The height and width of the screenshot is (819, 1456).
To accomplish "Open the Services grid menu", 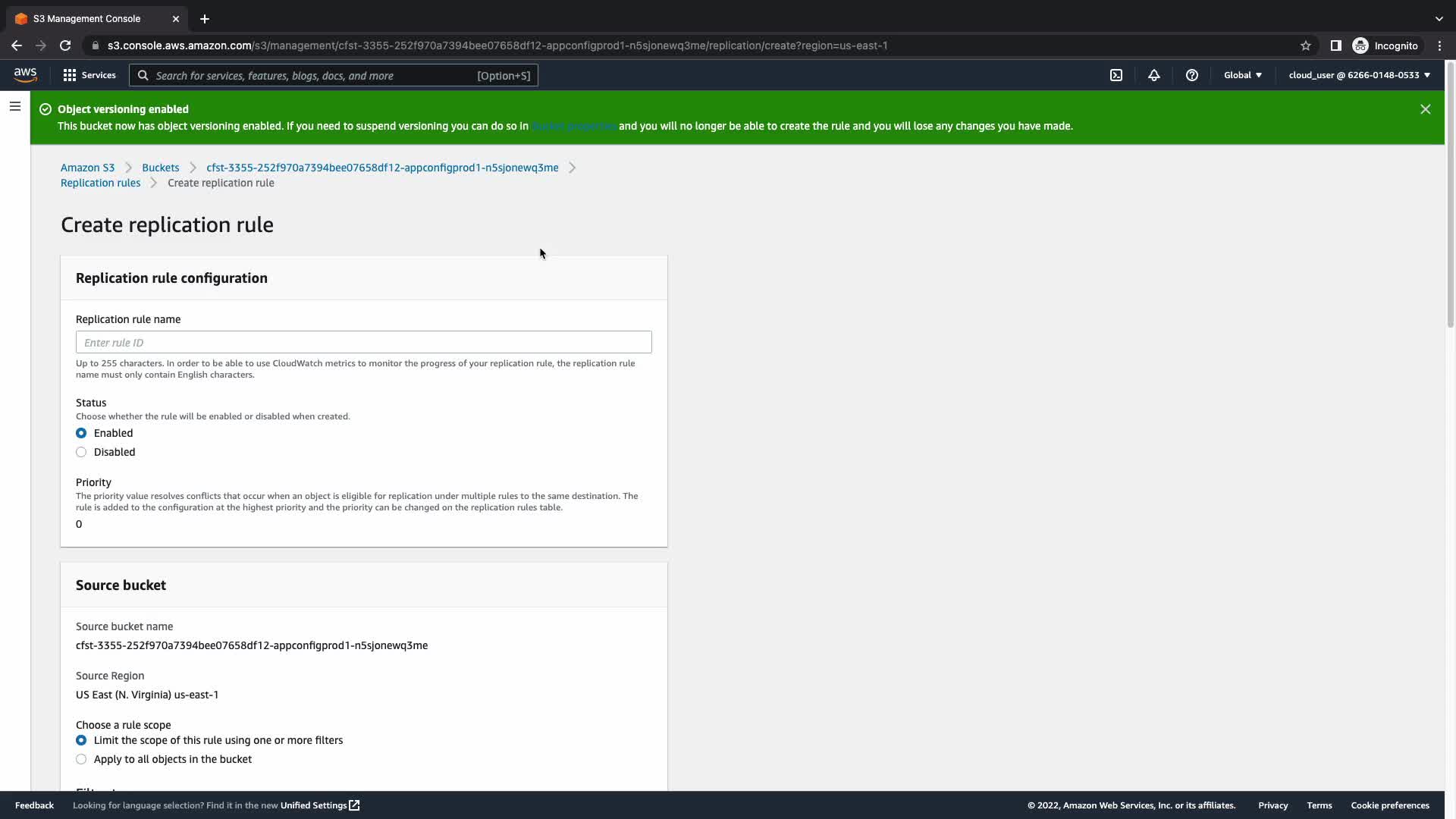I will tap(89, 75).
